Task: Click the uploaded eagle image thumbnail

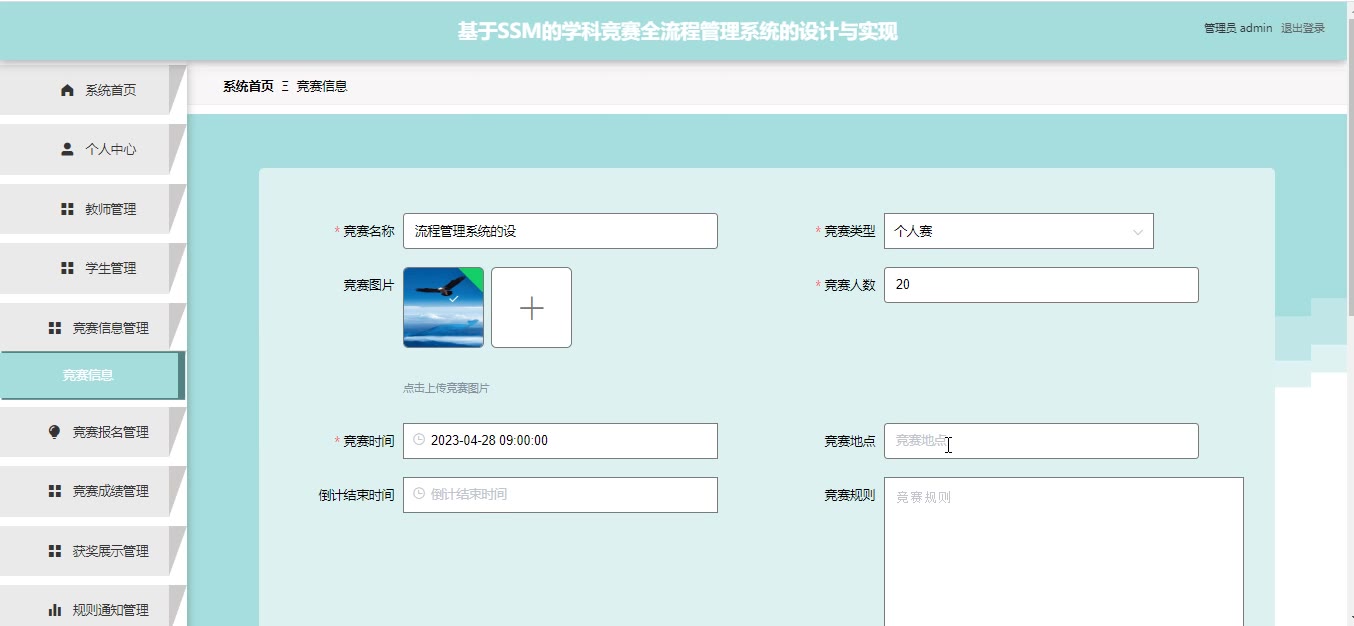Action: (443, 308)
